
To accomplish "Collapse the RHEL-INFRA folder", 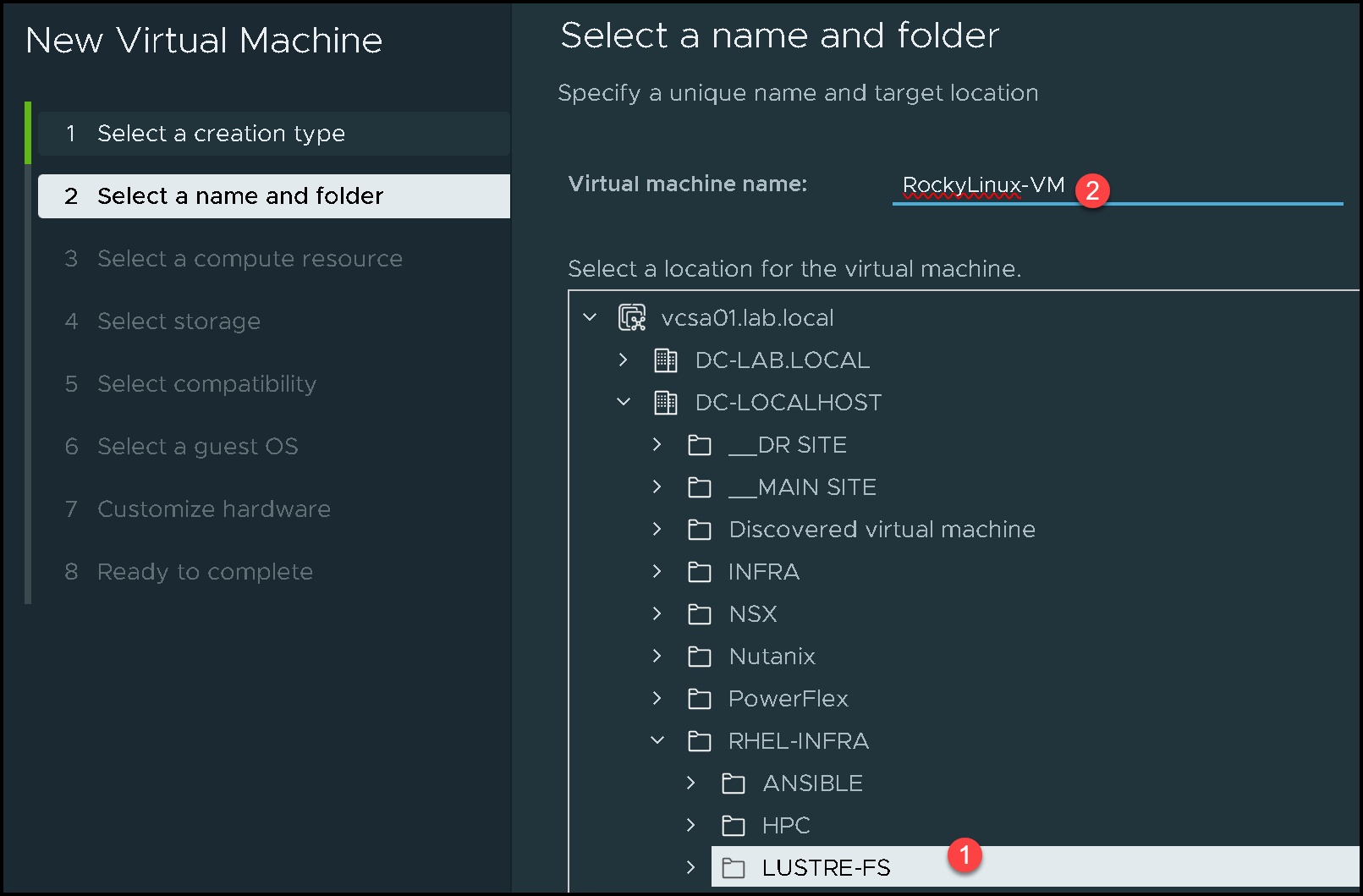I will point(657,740).
